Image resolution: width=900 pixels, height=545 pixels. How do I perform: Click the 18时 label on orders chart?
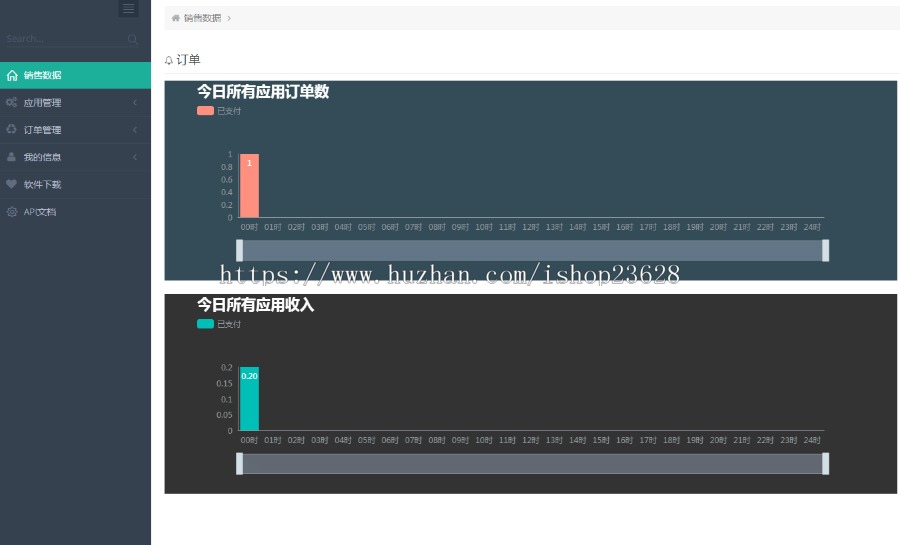[x=671, y=227]
